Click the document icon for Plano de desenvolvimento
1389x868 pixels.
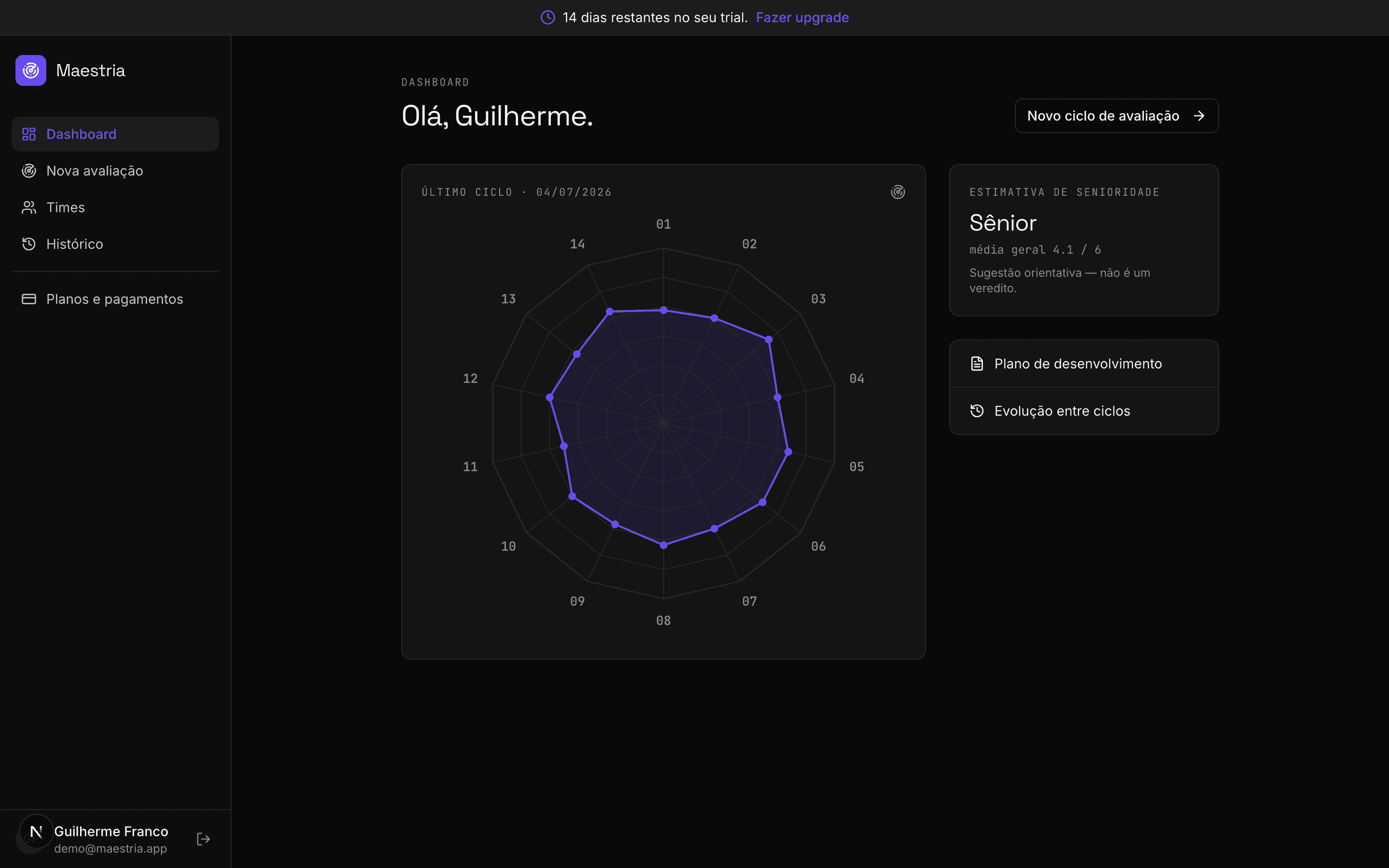pyautogui.click(x=977, y=364)
